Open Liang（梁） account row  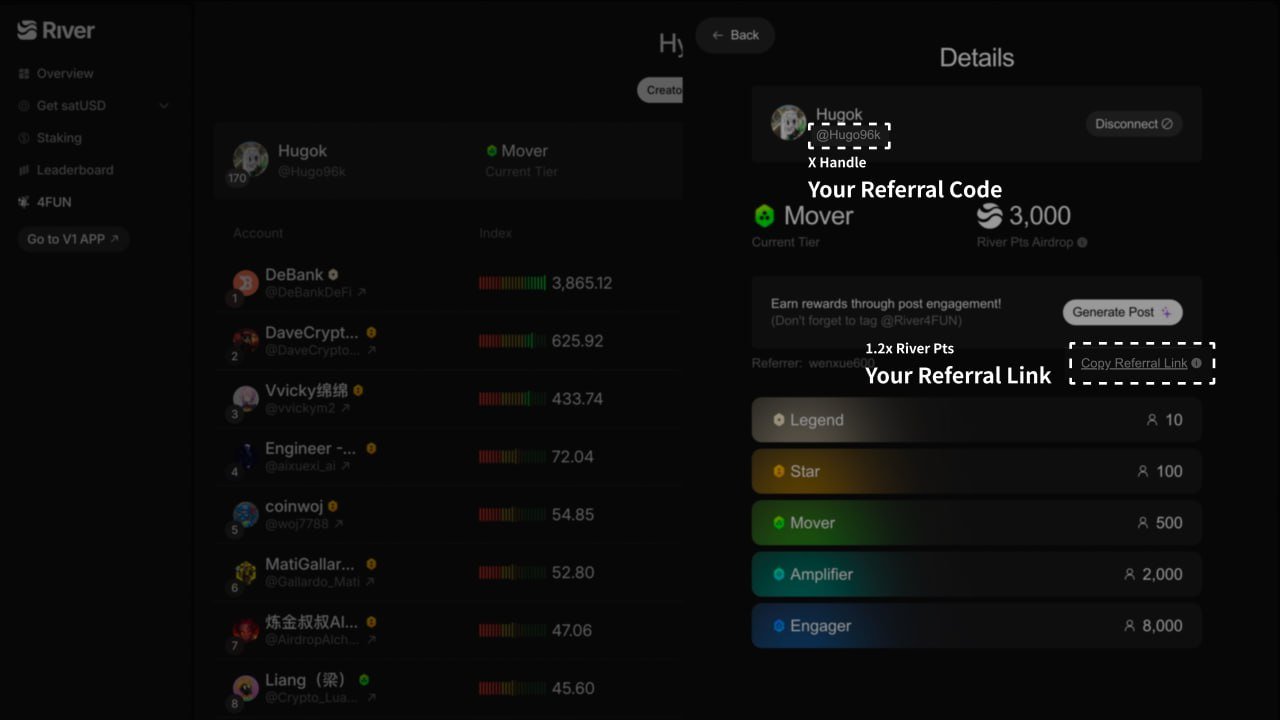(448, 689)
